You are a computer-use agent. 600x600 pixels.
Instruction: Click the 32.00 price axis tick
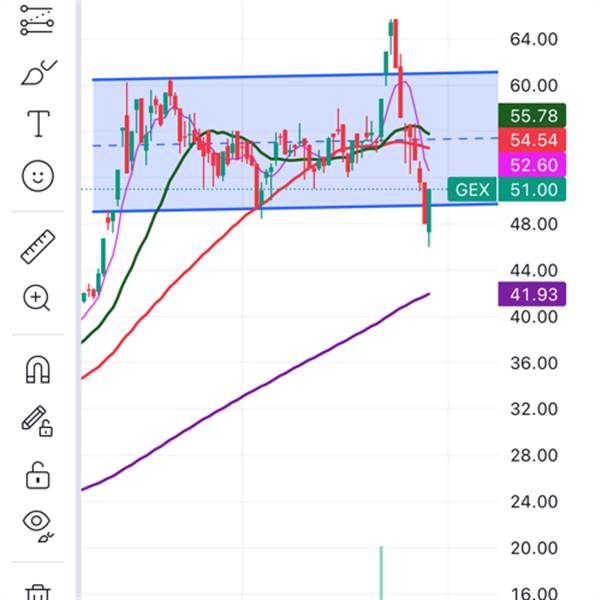533,409
